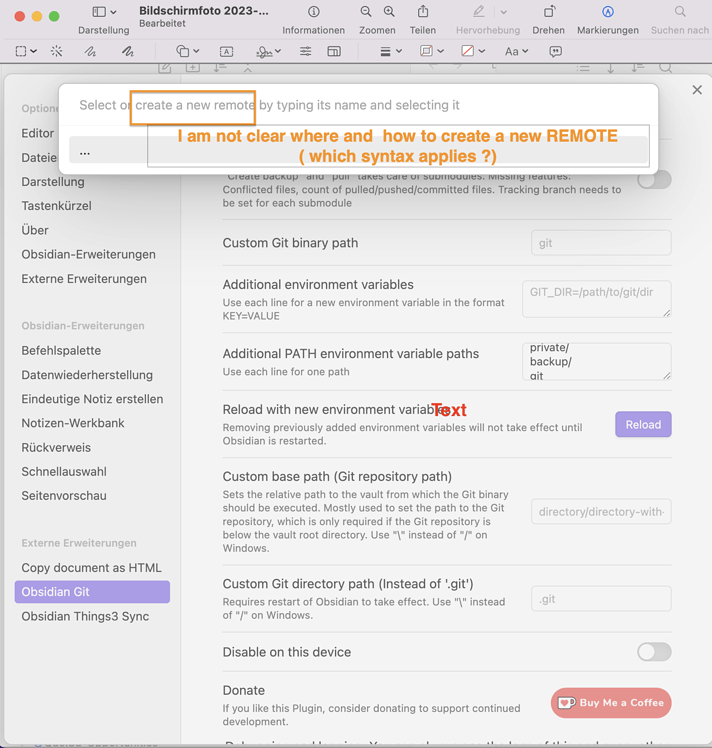Viewport: 712px width, 748px height.
Task: Select the Draw freehand tool
Action: point(127,51)
